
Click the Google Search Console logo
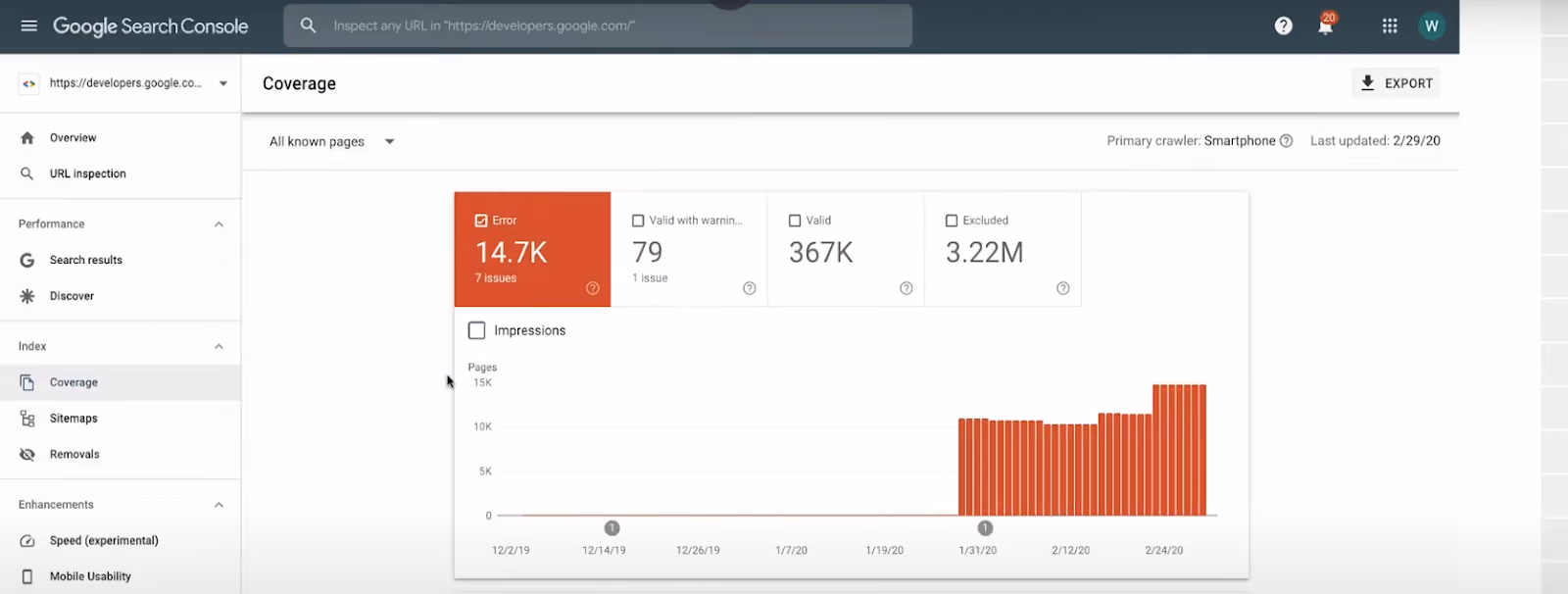pos(150,26)
